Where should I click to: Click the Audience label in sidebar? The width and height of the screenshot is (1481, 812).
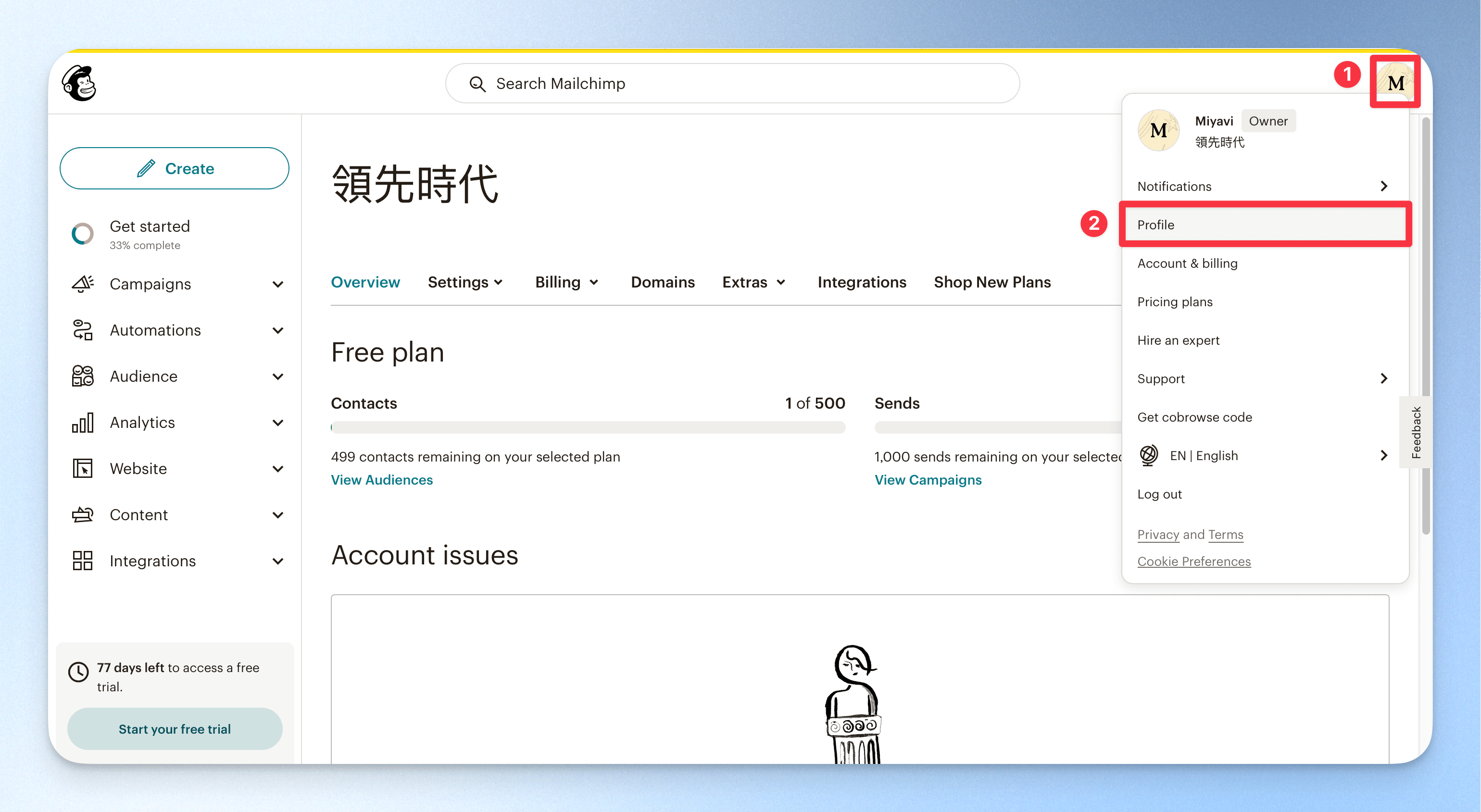pyautogui.click(x=143, y=376)
